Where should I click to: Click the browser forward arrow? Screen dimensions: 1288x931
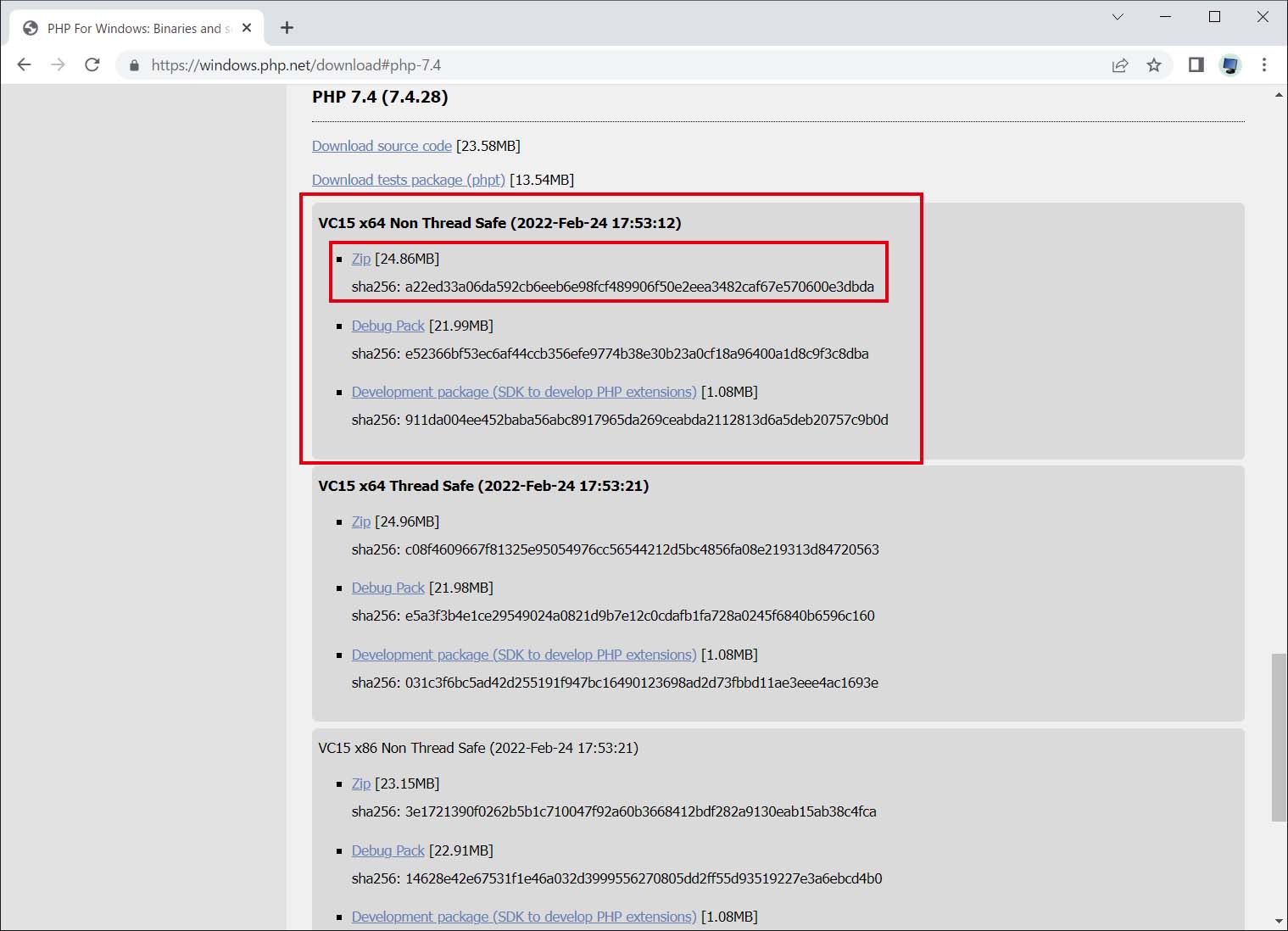(58, 65)
